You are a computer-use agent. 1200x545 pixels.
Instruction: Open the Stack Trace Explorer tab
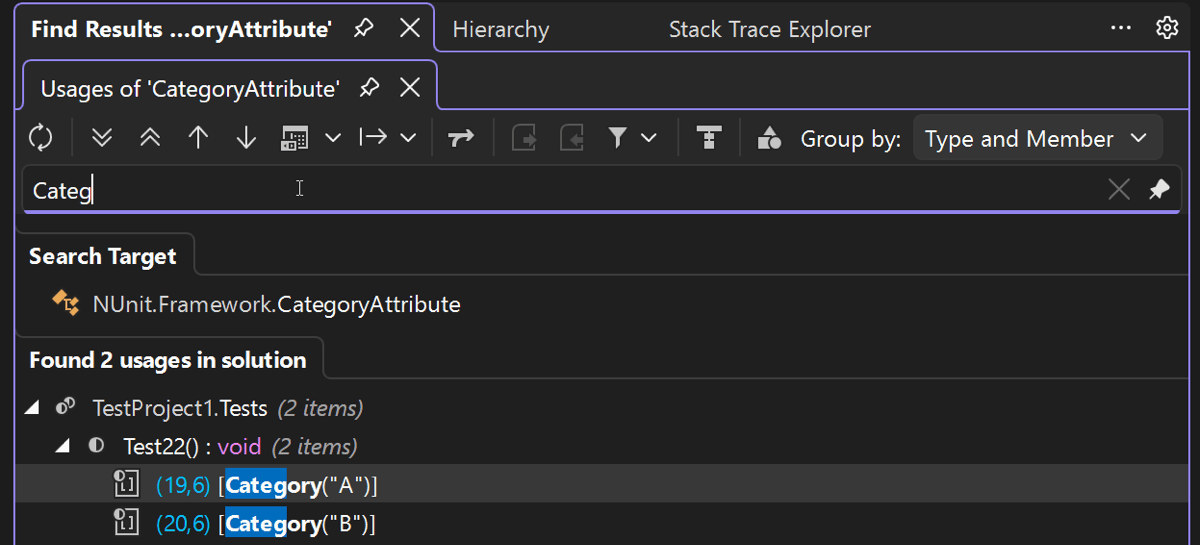(x=769, y=30)
